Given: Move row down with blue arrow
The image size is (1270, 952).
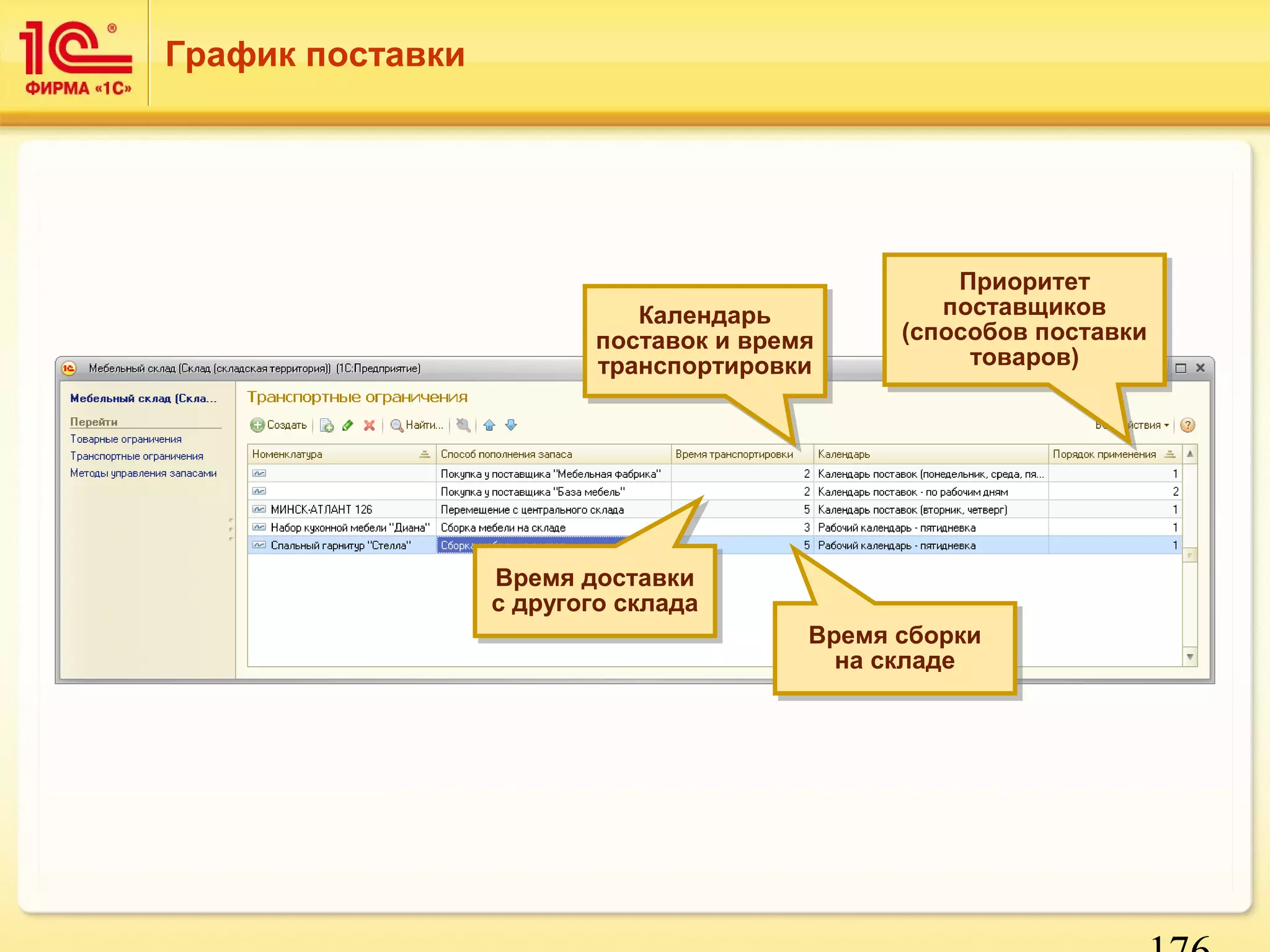Looking at the screenshot, I should (x=511, y=425).
